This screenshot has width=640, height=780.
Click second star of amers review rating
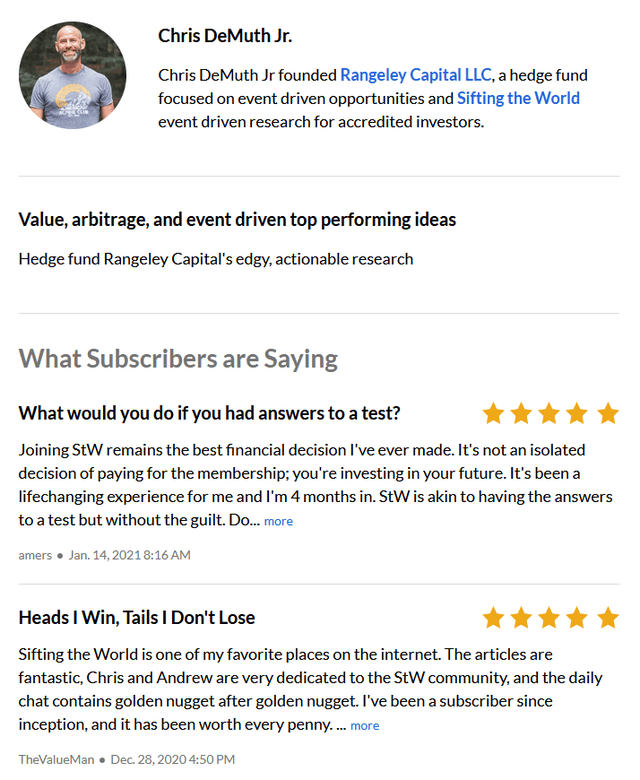[x=521, y=413]
